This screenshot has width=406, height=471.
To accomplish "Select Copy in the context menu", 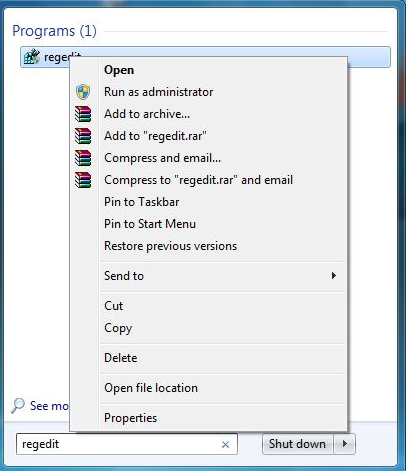I will click(x=208, y=328).
